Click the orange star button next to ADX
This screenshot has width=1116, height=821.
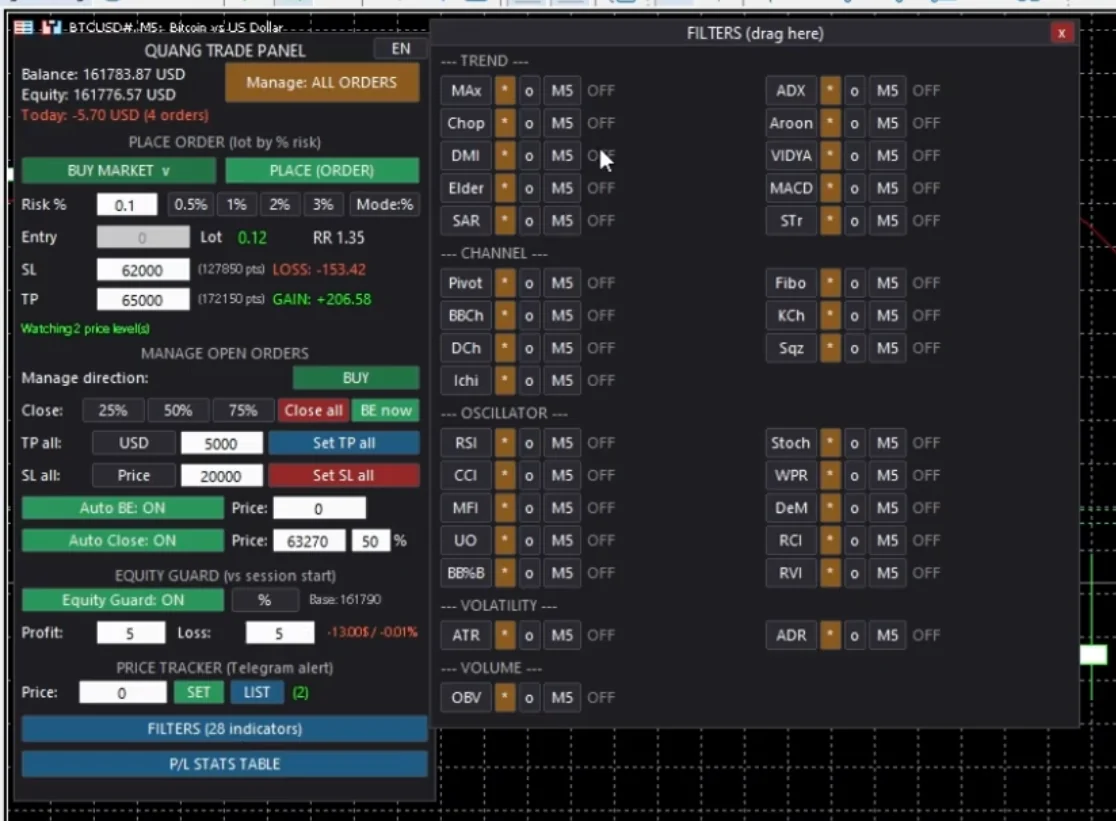(x=830, y=90)
